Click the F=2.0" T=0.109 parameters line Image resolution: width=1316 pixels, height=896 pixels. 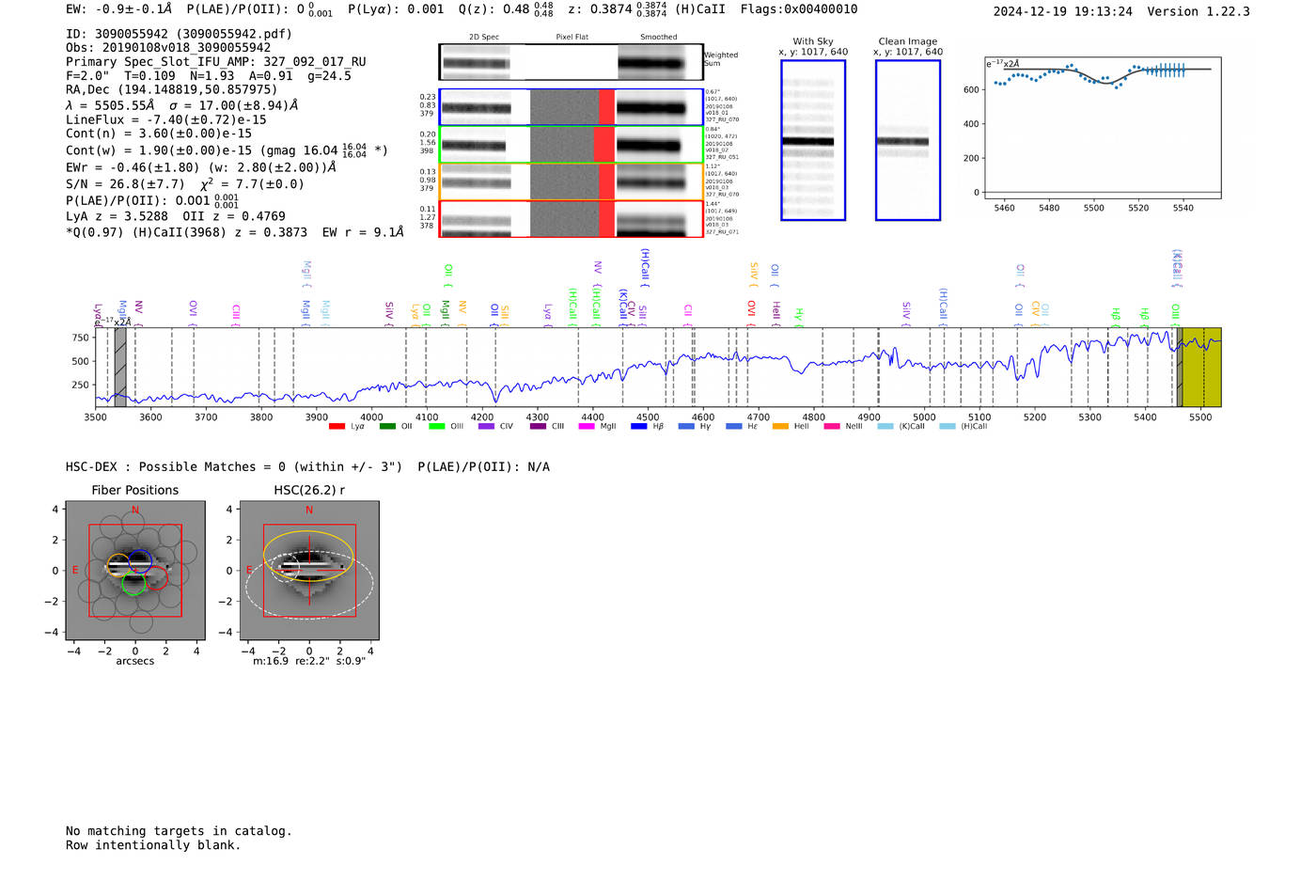209,76
